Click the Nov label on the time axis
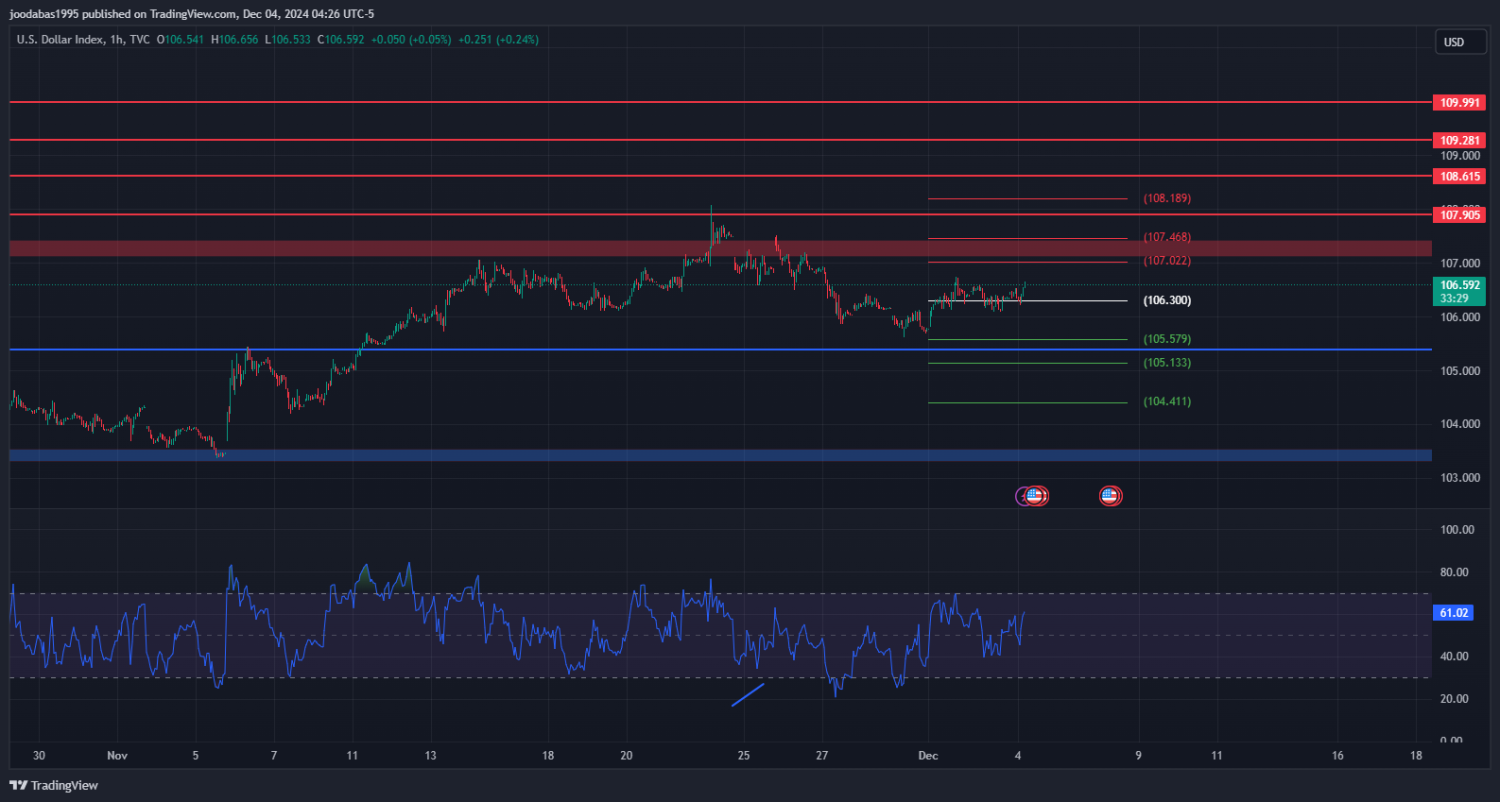 pos(117,755)
